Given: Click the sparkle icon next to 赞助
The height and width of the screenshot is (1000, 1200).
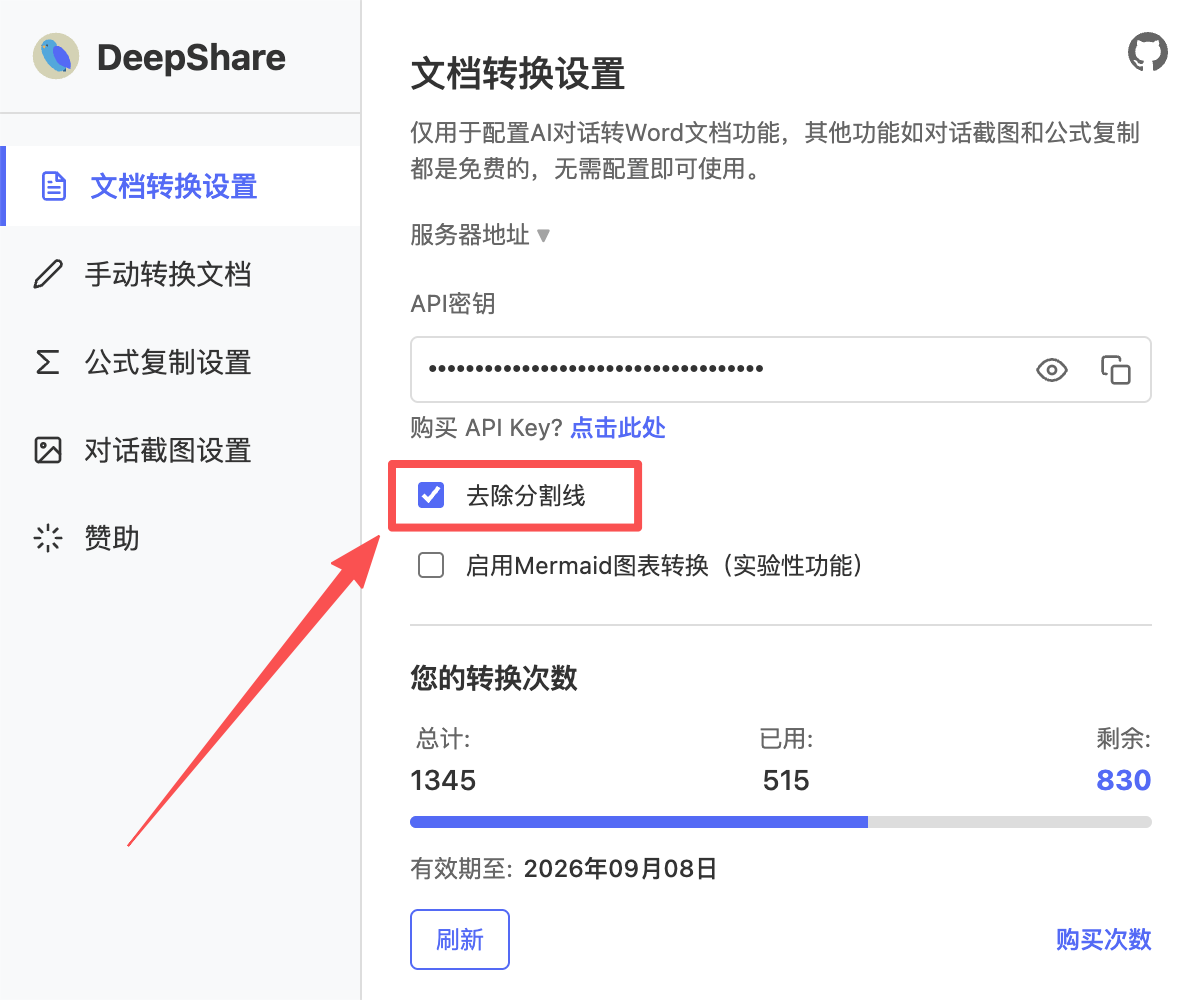Looking at the screenshot, I should 48,538.
